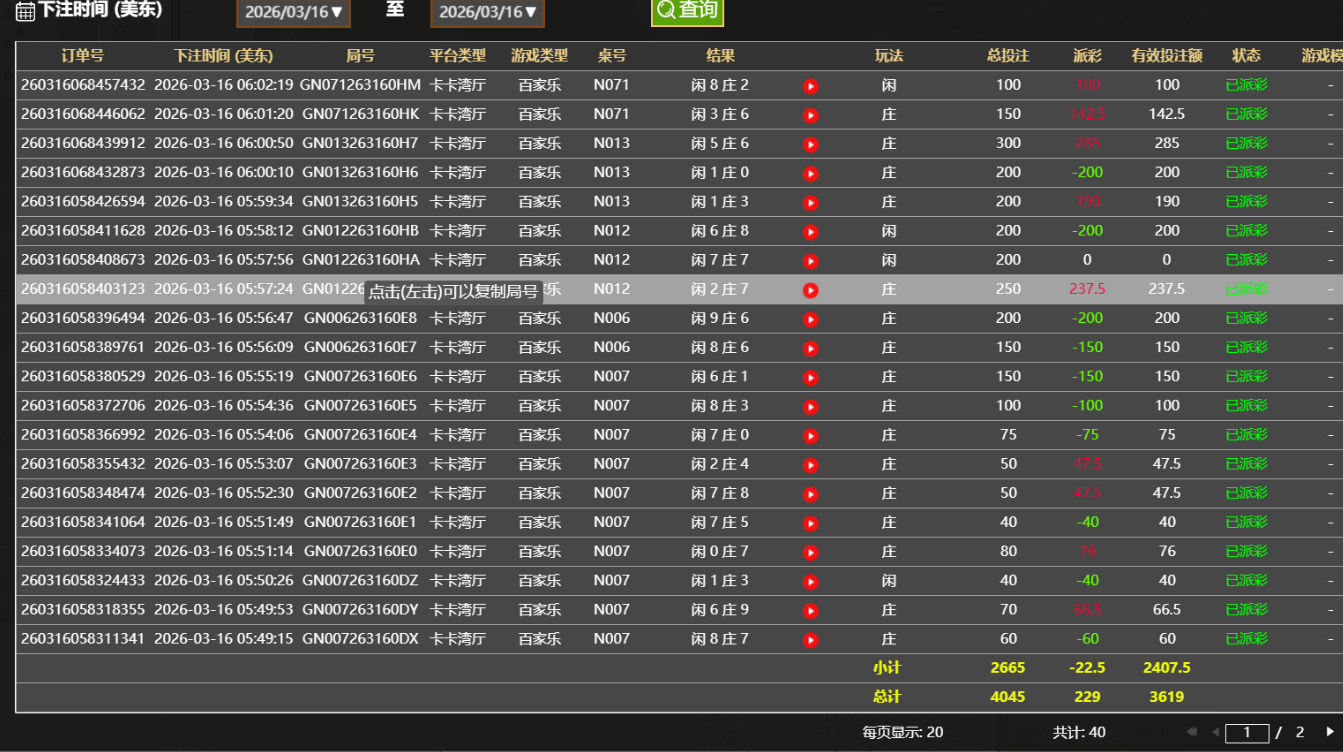The image size is (1343, 752).
Task: Open the start date dropdown picker
Action: click(293, 12)
